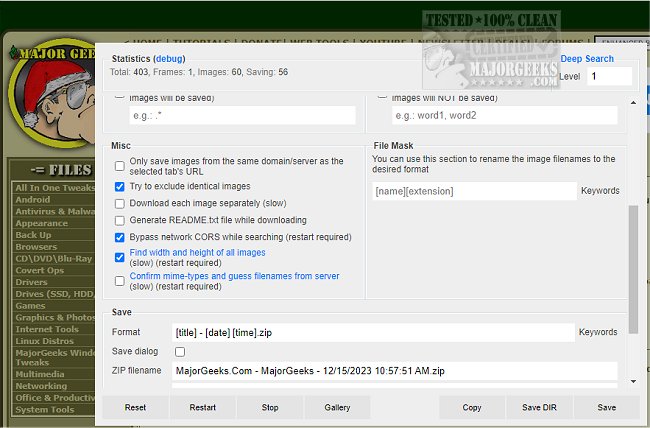Open Covert Ops category in sidebar
This screenshot has height=428, width=650.
click(40, 270)
